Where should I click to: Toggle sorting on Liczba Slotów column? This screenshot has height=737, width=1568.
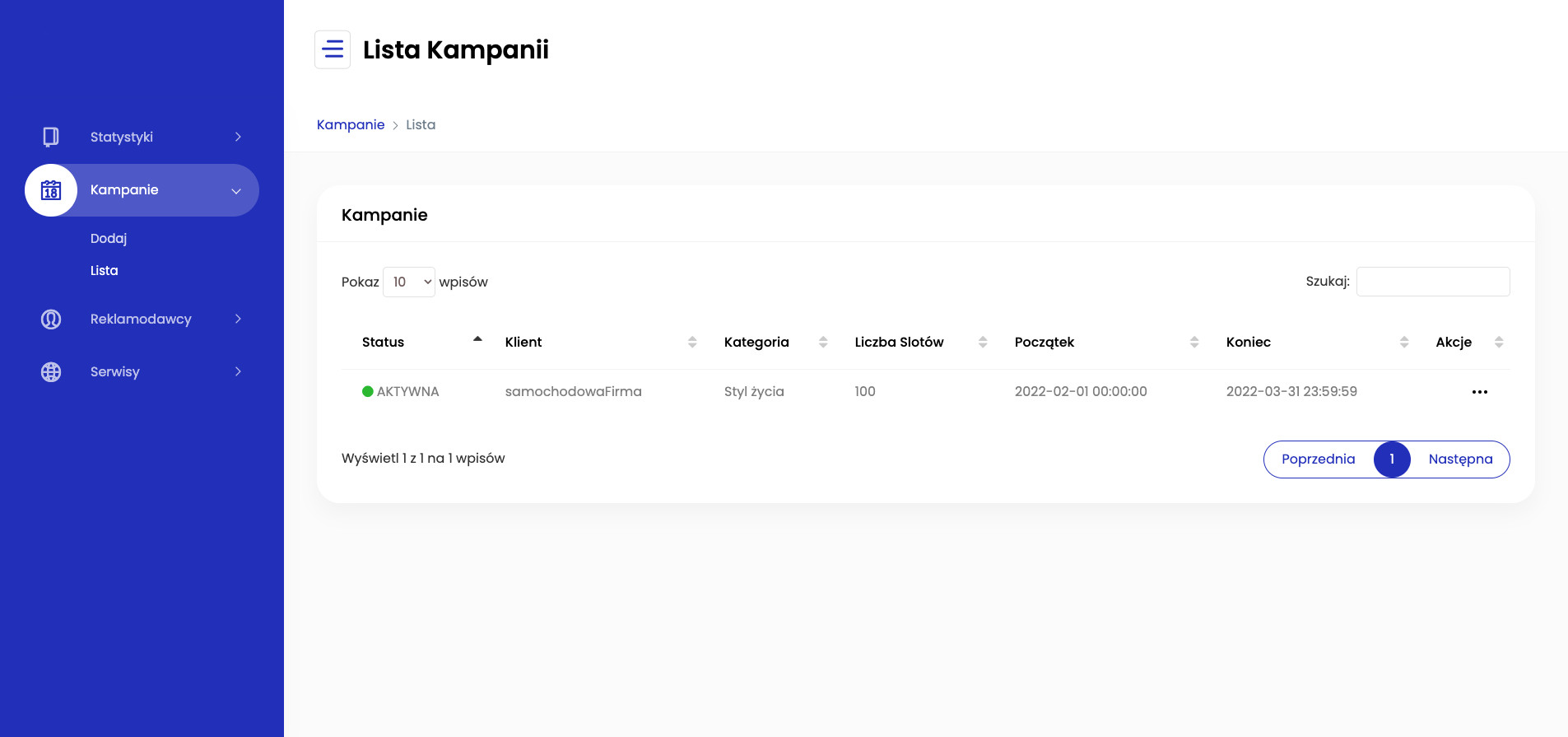coord(982,342)
